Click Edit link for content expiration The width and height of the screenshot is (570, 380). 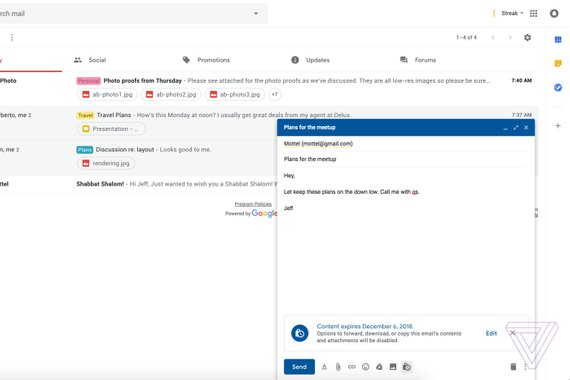[491, 333]
